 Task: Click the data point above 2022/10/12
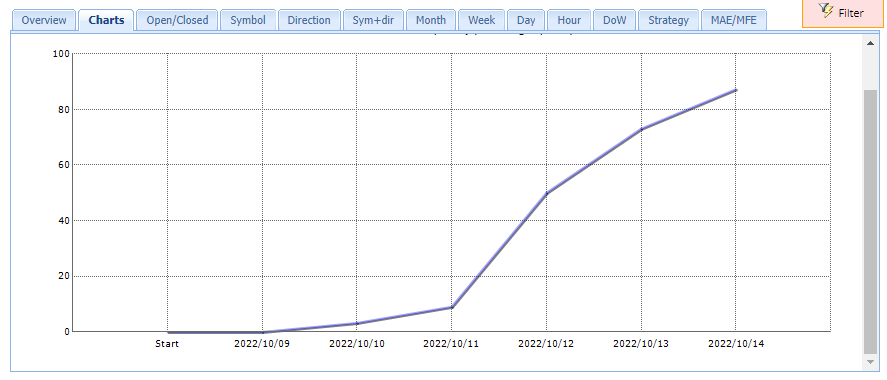546,194
